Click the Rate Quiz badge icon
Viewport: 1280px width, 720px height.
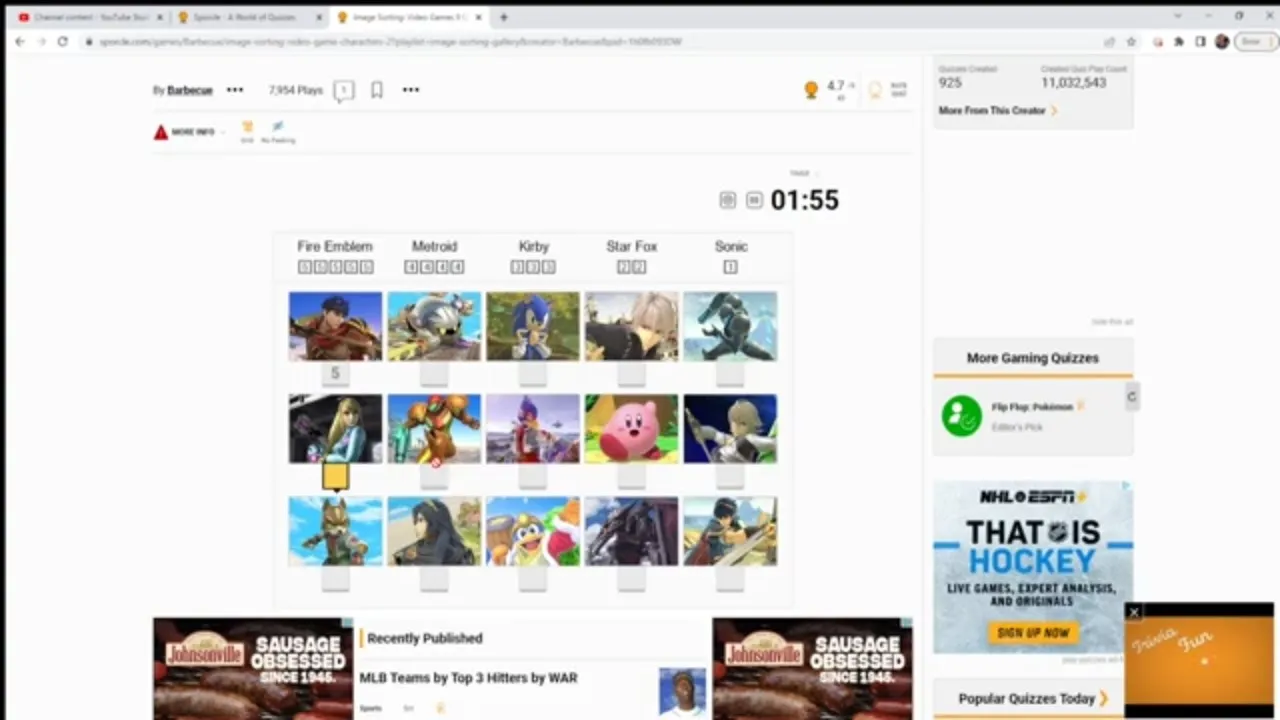pos(875,89)
